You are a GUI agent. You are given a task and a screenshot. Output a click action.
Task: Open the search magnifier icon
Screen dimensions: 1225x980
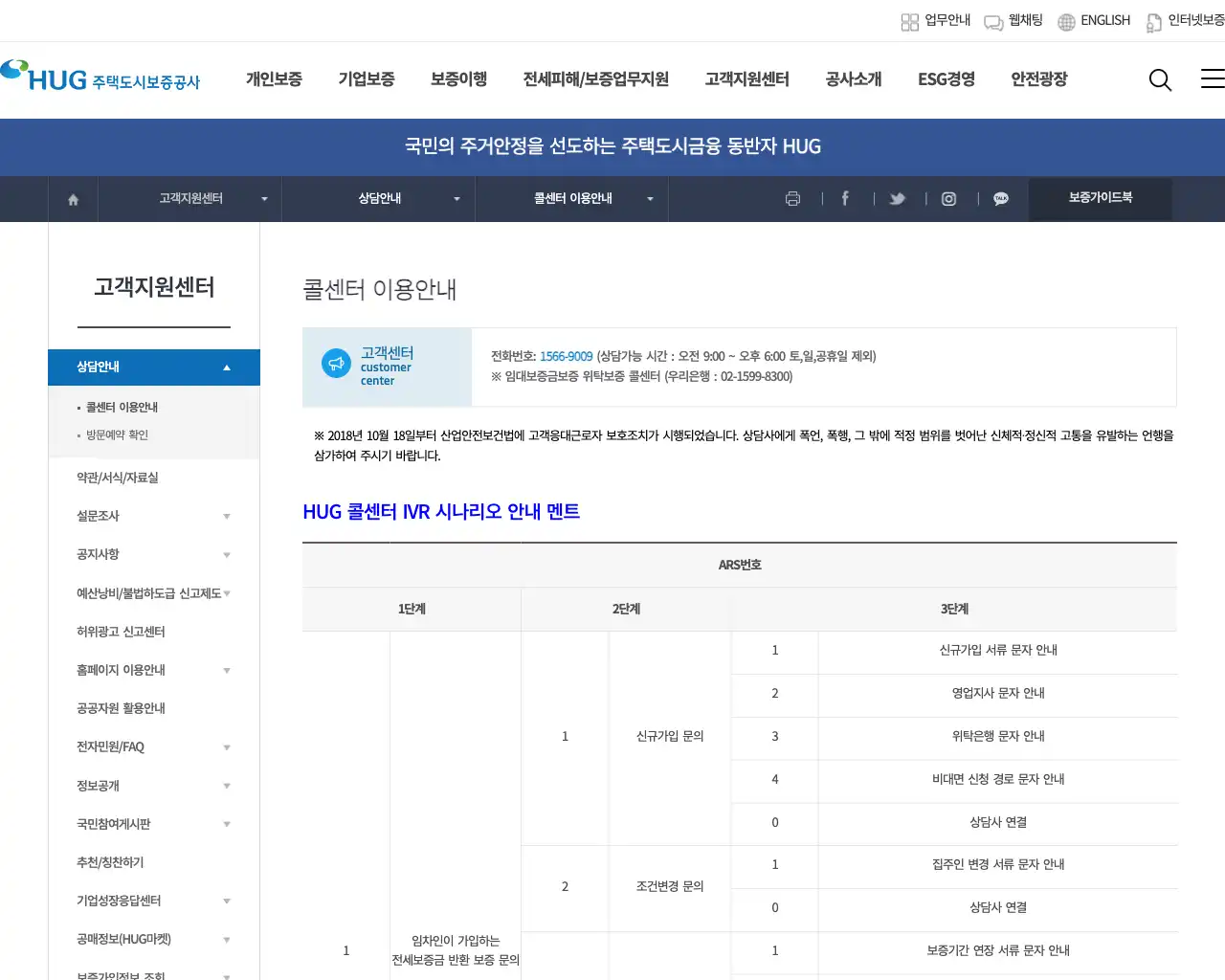[x=1160, y=80]
